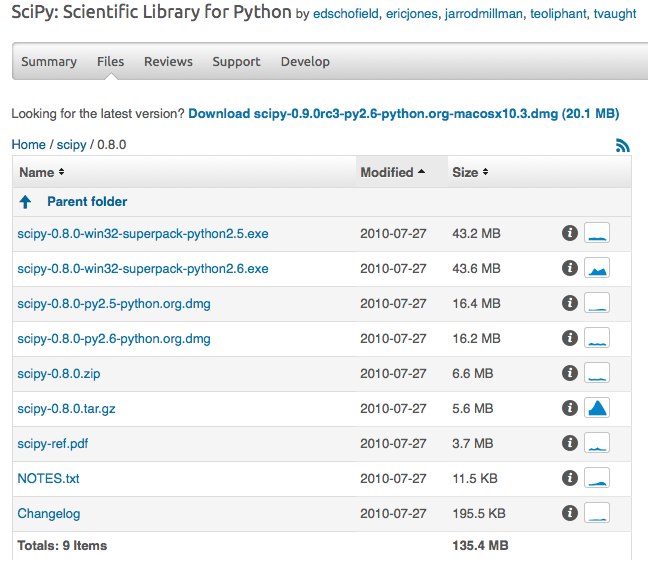The height and width of the screenshot is (573, 648).
Task: Switch to the Support tab
Action: tap(236, 62)
